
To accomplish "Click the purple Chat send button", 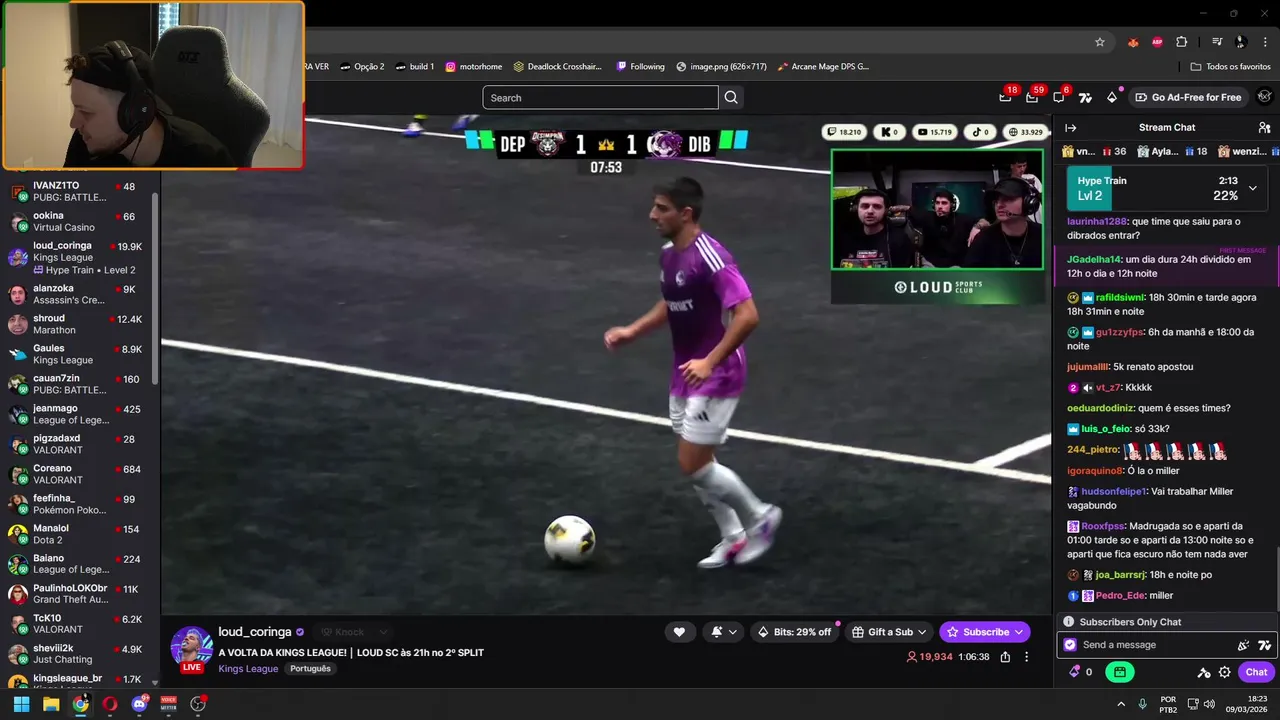I will [1256, 672].
